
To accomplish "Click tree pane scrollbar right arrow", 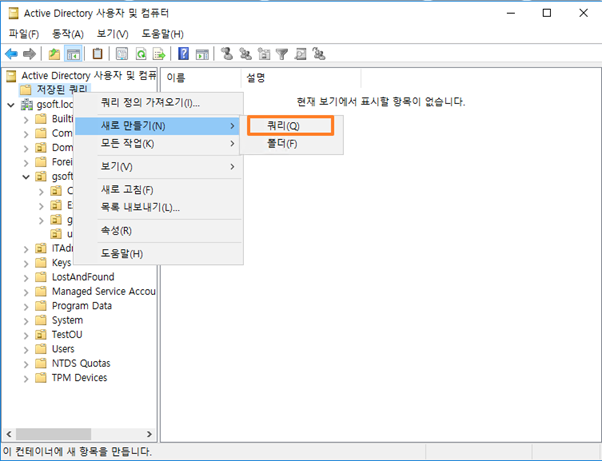I will pos(149,434).
